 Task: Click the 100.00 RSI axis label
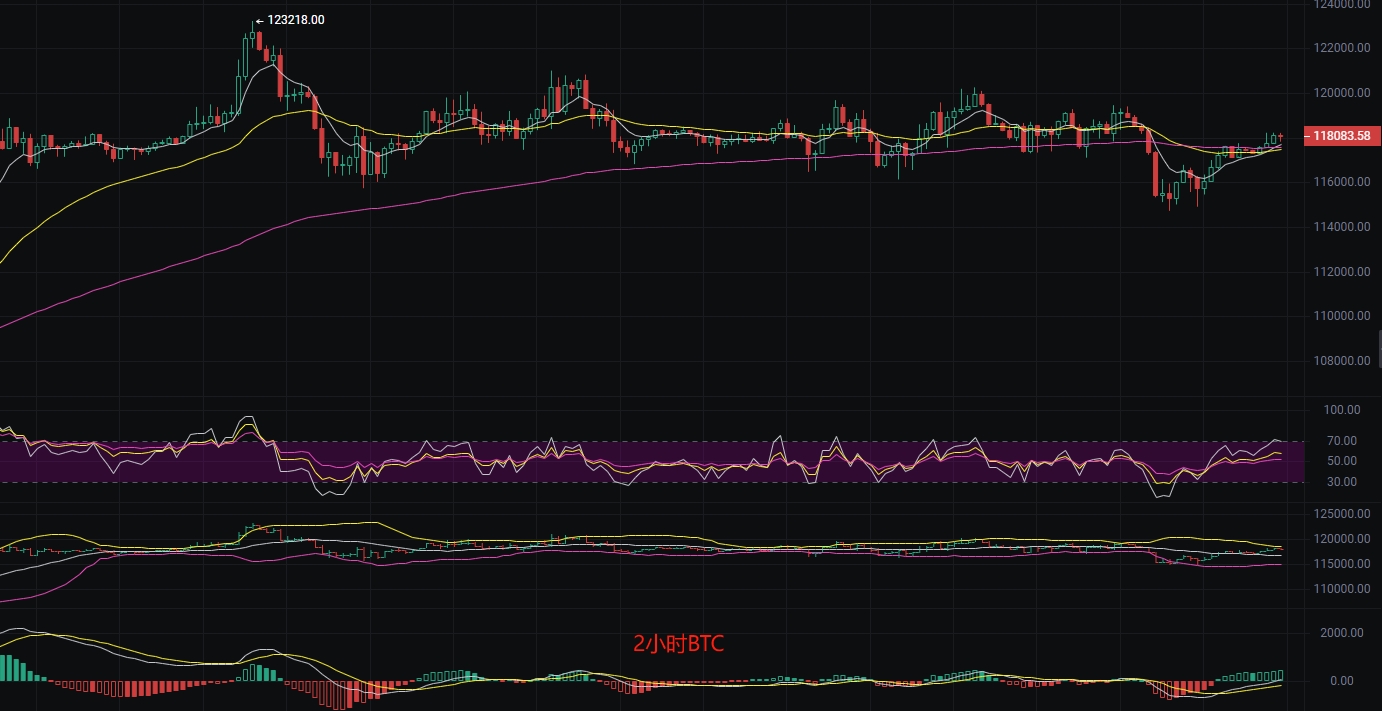click(1340, 410)
